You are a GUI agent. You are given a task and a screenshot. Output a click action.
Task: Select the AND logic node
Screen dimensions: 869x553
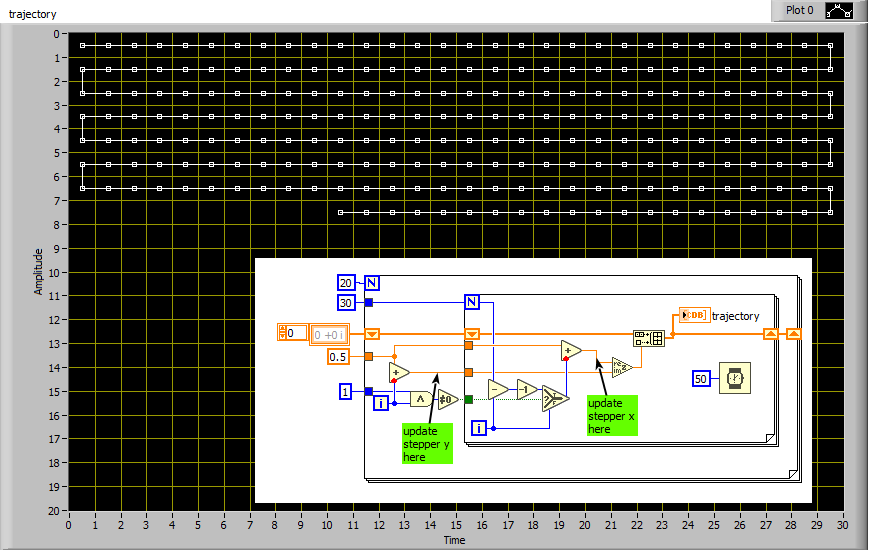(x=421, y=398)
